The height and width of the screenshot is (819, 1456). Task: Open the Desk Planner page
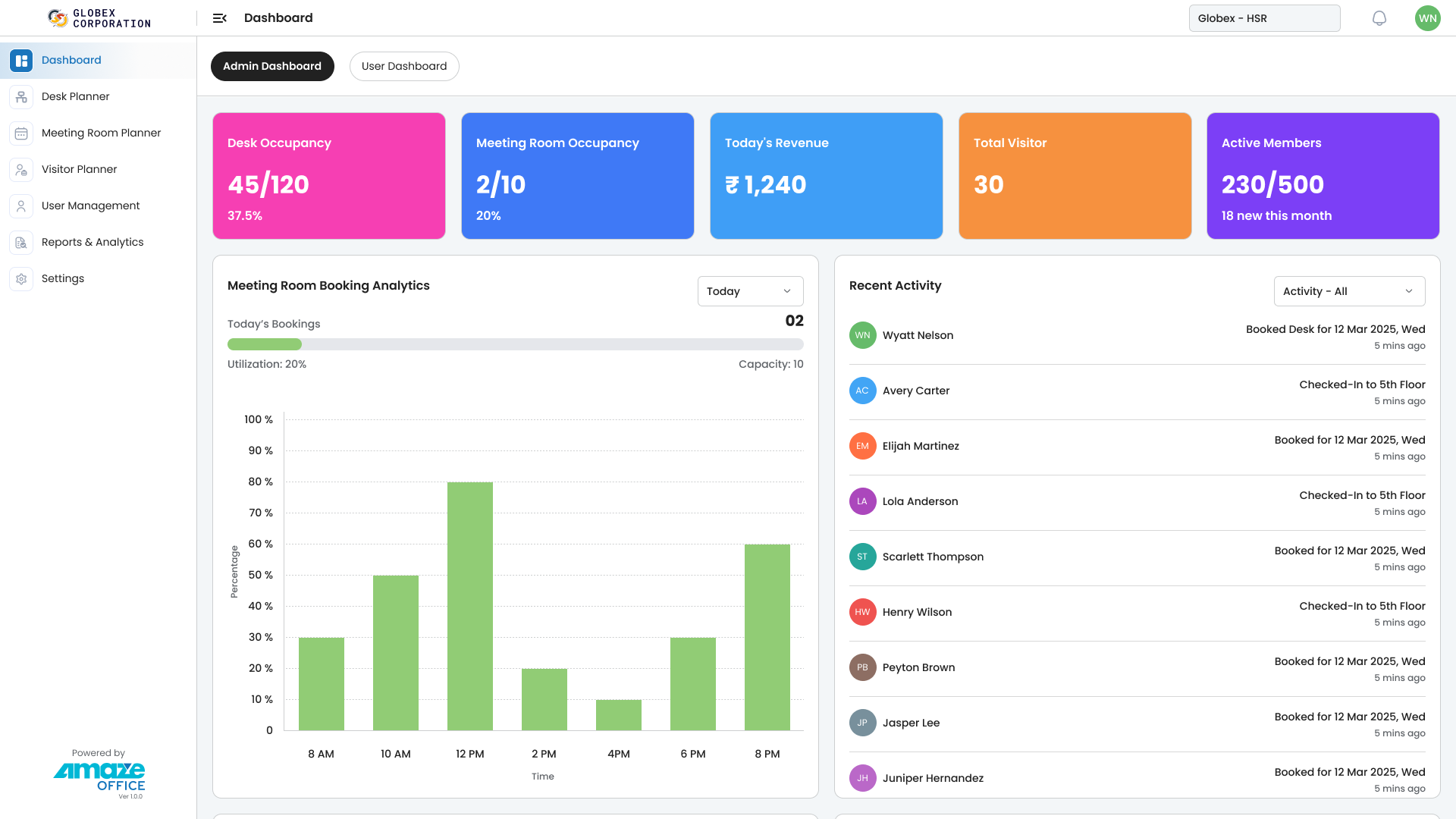(x=76, y=96)
